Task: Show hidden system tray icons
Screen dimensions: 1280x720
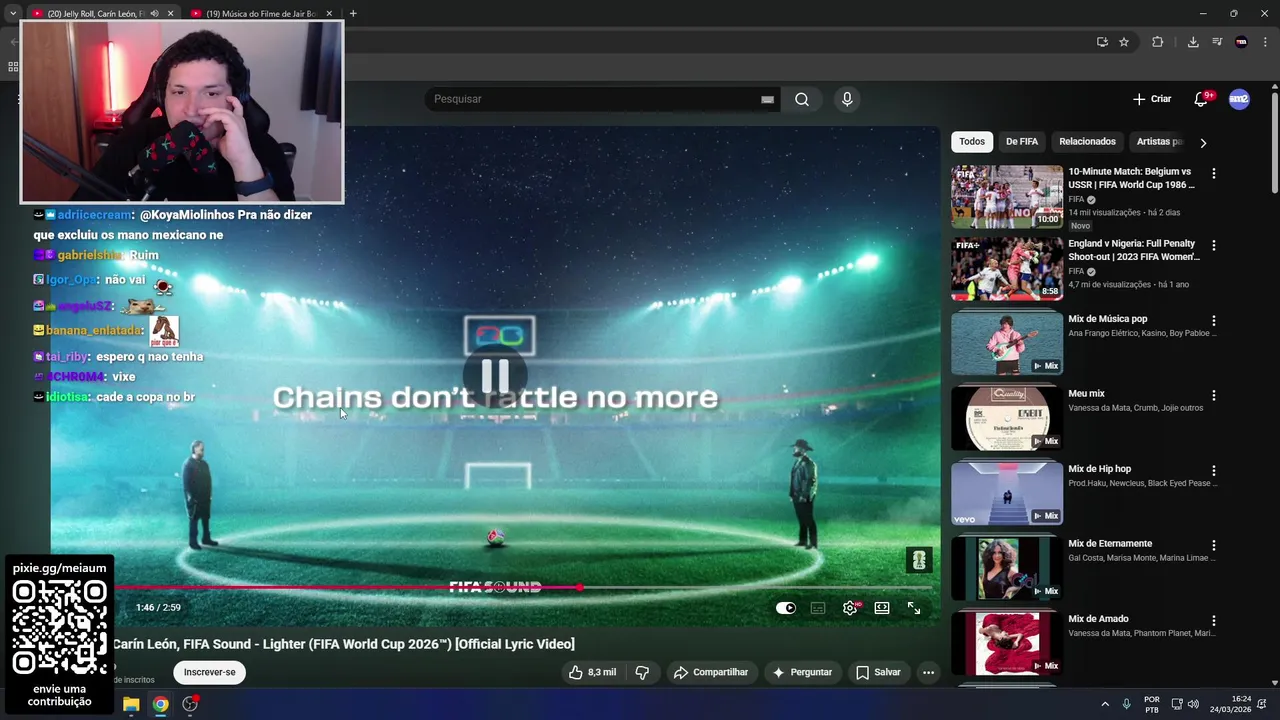Action: pos(1105,704)
